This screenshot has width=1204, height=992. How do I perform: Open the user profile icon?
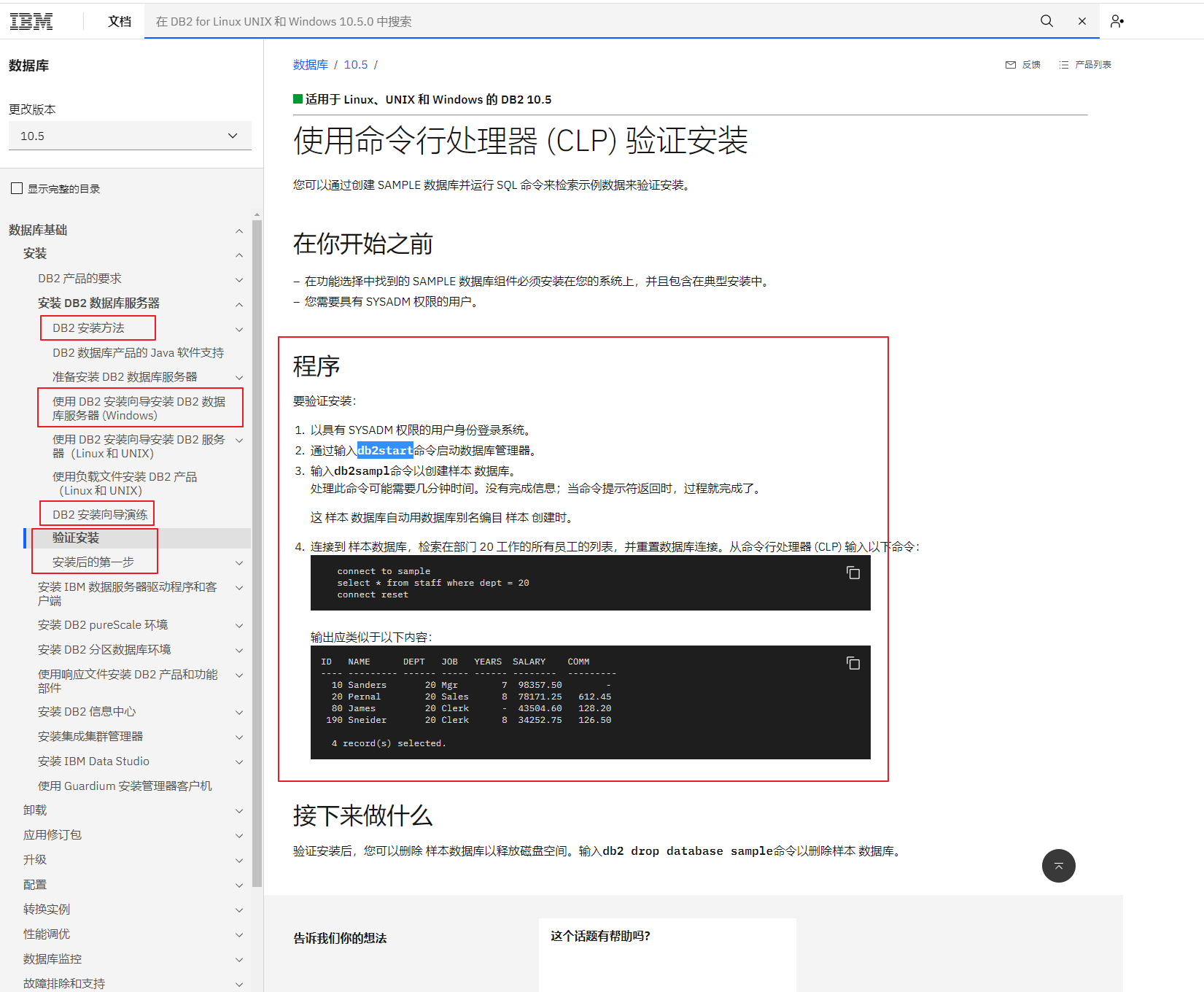[x=1116, y=21]
